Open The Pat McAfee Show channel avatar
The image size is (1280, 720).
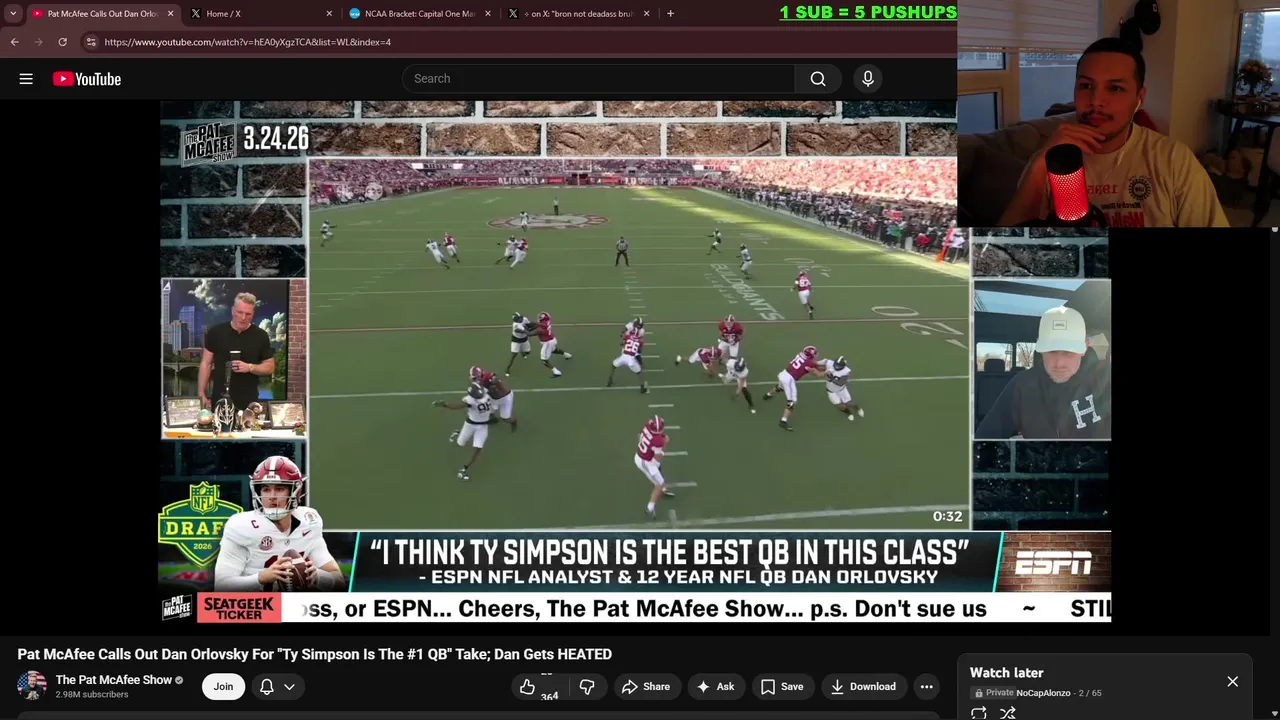(x=32, y=686)
